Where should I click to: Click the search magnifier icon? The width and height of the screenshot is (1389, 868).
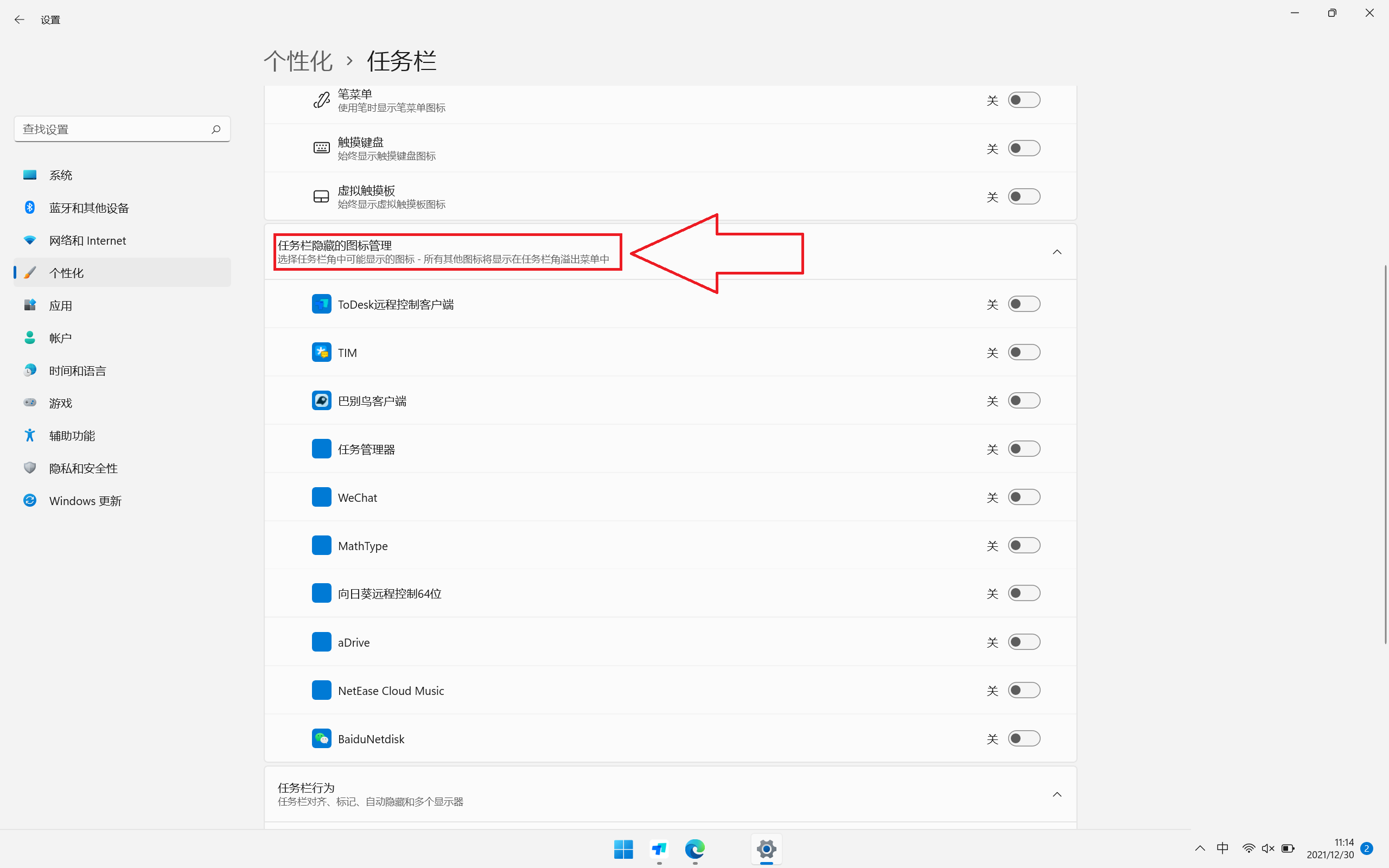tap(216, 129)
